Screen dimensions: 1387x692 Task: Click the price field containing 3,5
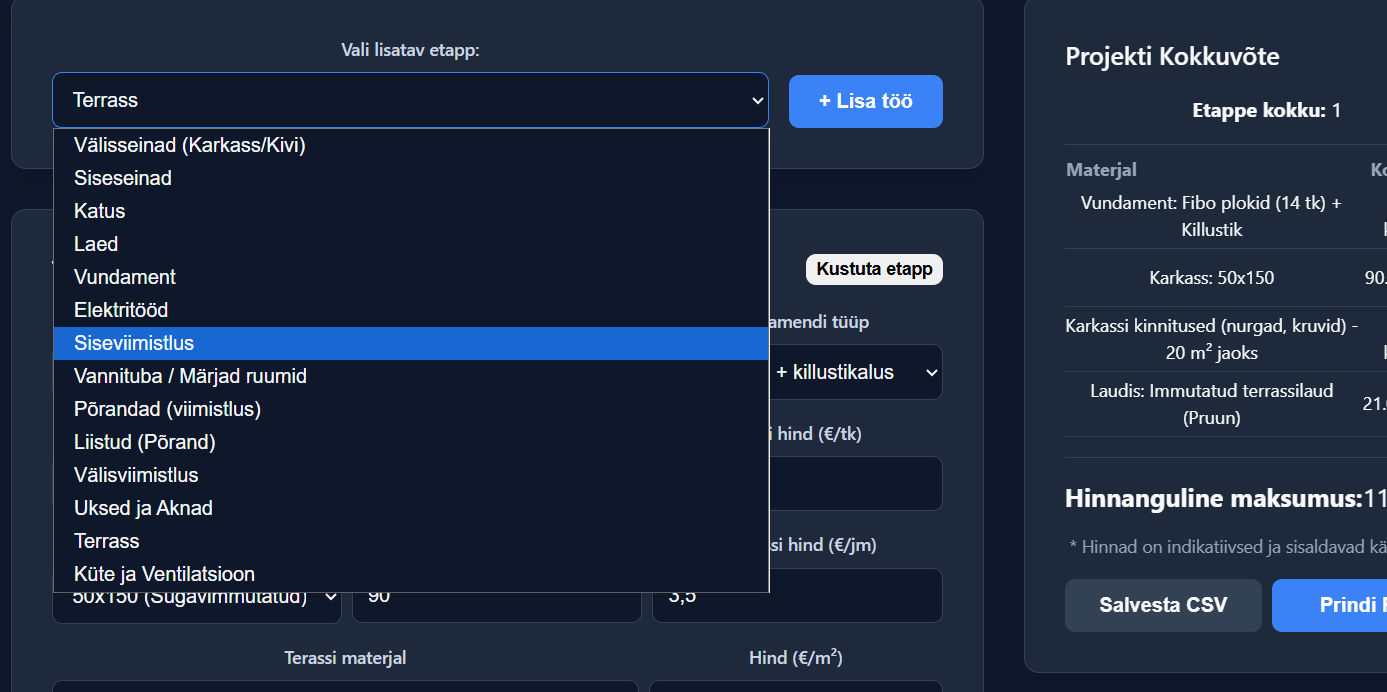tap(797, 597)
